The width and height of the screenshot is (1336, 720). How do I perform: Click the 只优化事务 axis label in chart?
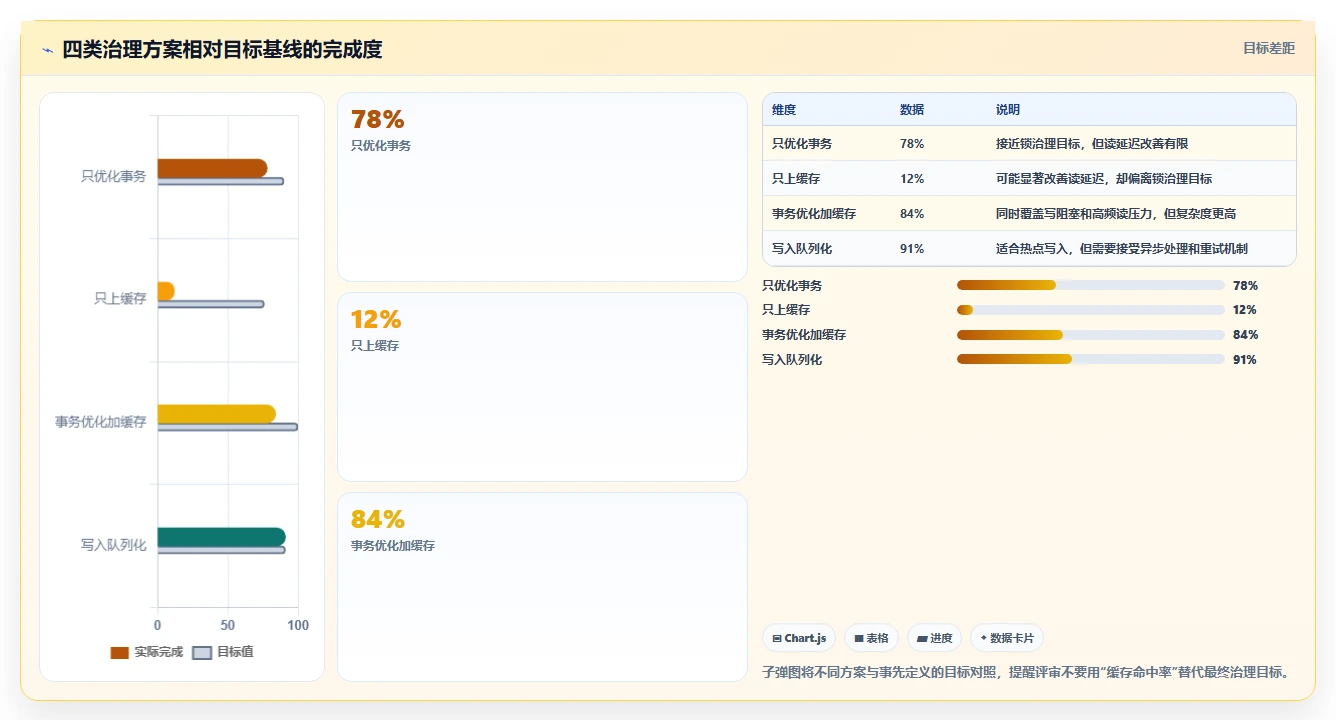click(x=113, y=176)
